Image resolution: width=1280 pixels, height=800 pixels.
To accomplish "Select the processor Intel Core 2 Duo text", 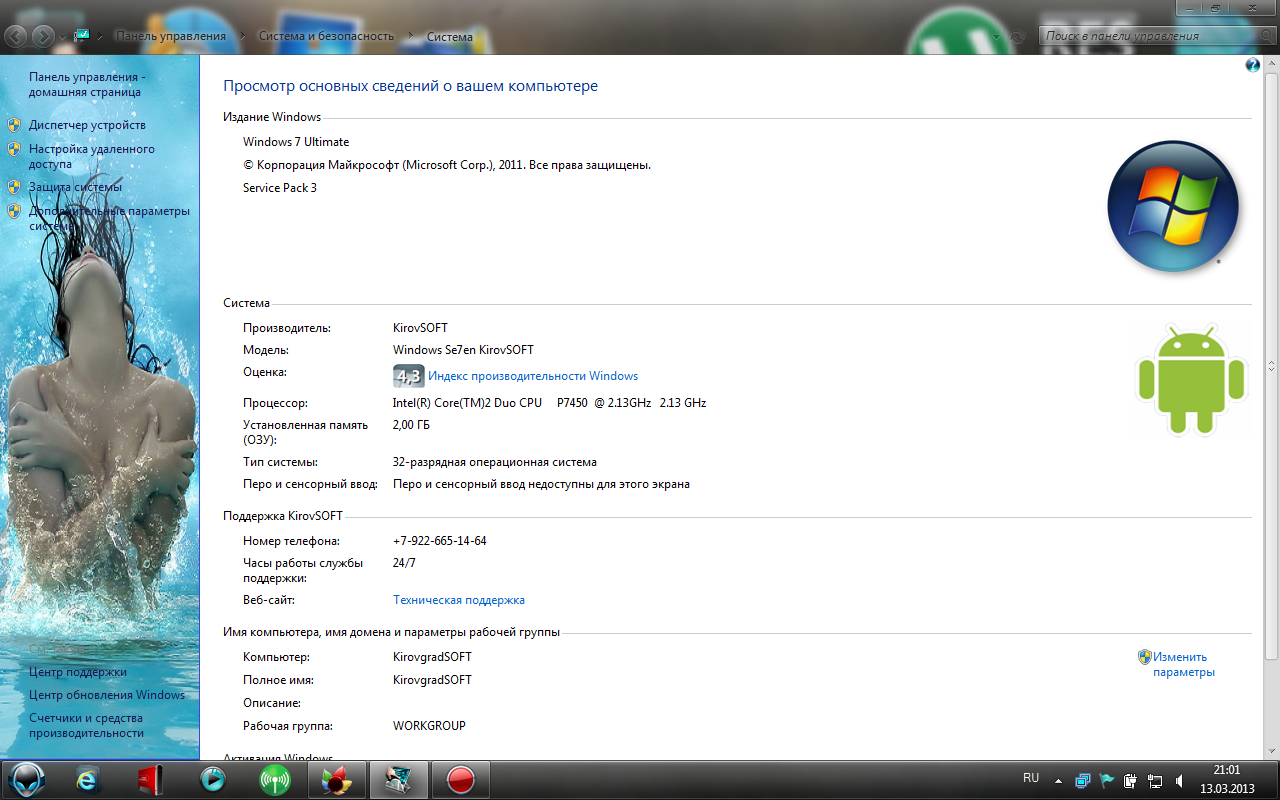I will pos(549,403).
